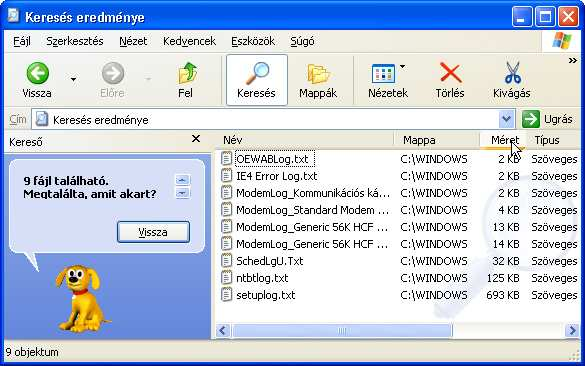This screenshot has height=366, width=585.
Task: Open the Nézet menu
Action: 133,41
